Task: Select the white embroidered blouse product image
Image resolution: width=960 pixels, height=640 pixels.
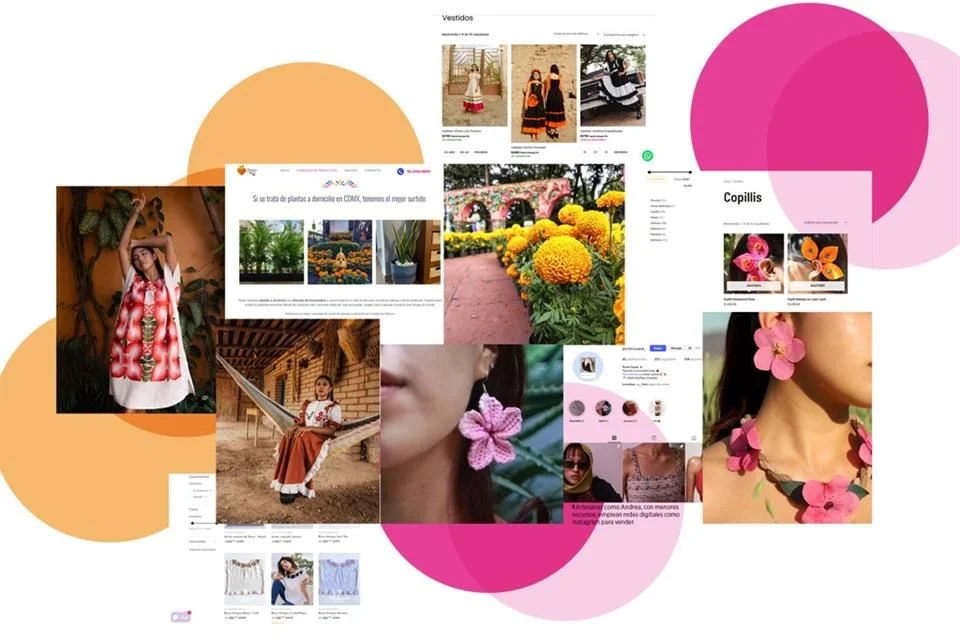Action: pos(245,577)
